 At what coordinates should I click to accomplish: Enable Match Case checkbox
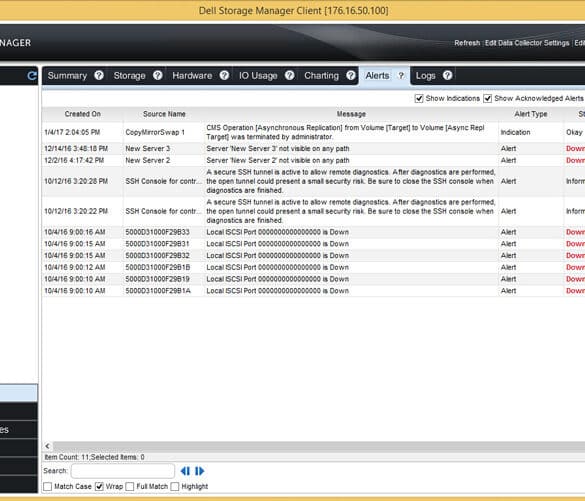click(47, 486)
